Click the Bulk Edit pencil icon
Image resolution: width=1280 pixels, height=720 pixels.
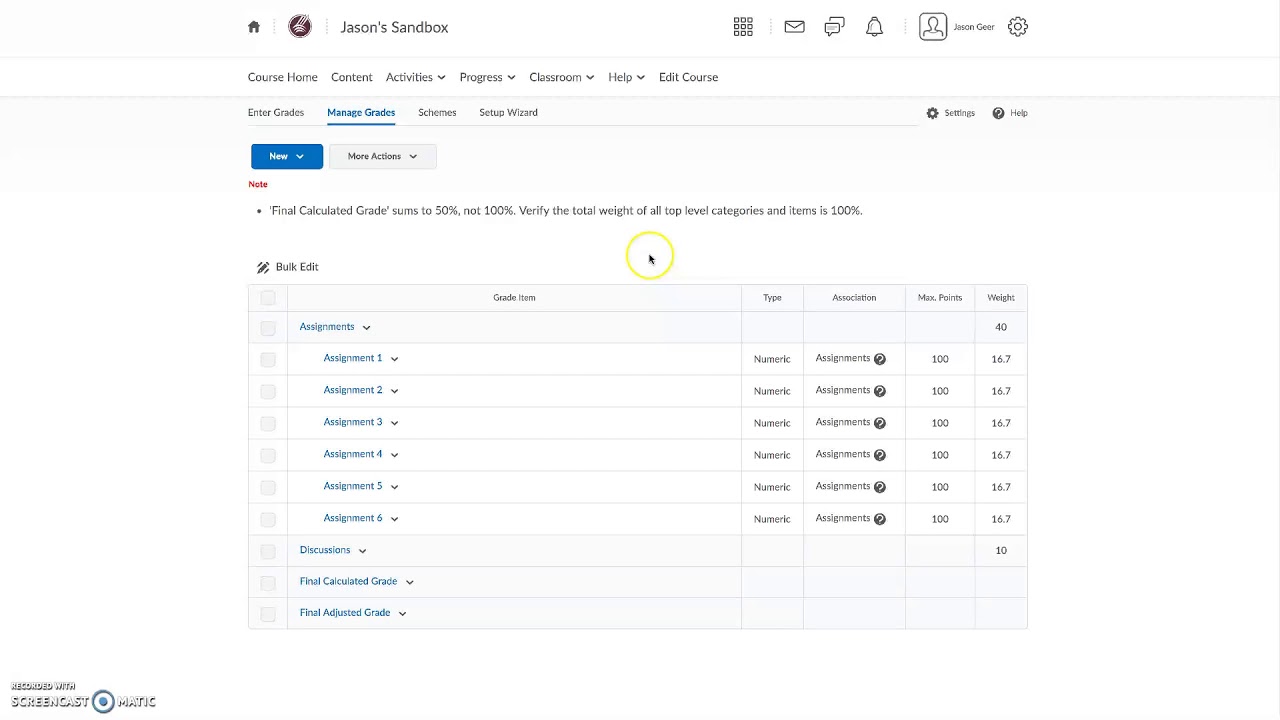pyautogui.click(x=263, y=267)
